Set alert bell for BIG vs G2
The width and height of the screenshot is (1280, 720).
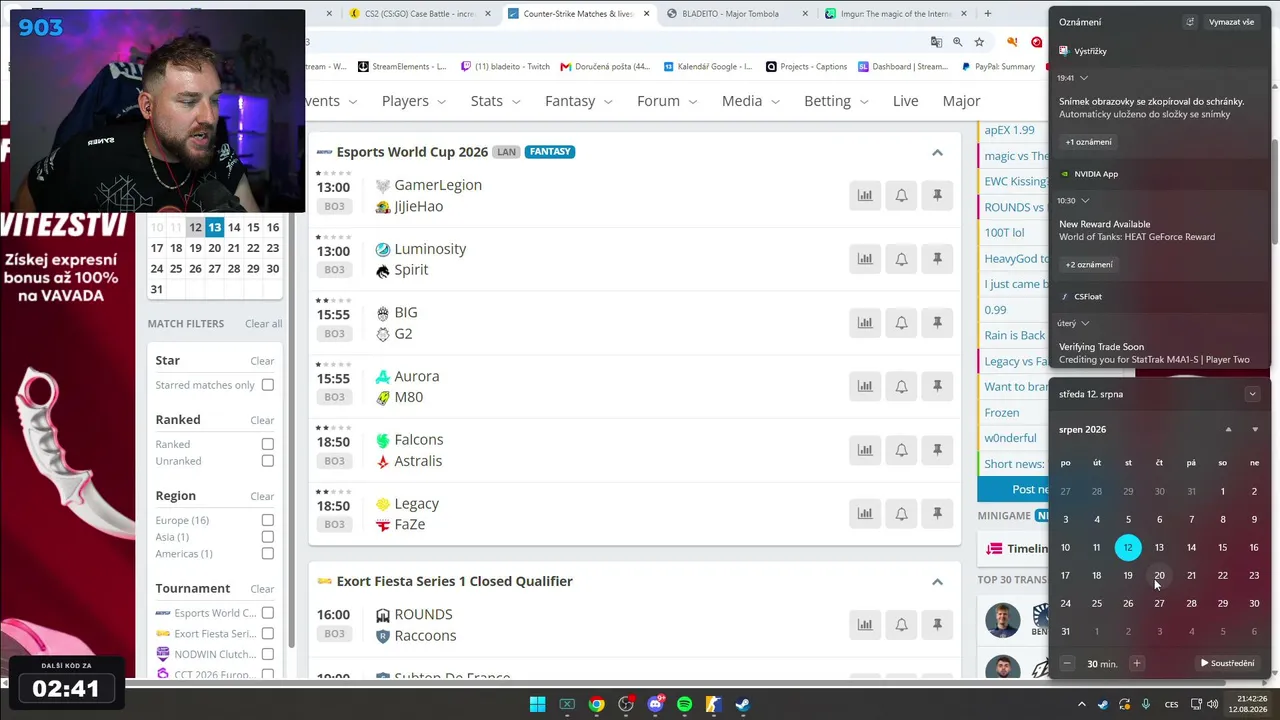(x=901, y=323)
